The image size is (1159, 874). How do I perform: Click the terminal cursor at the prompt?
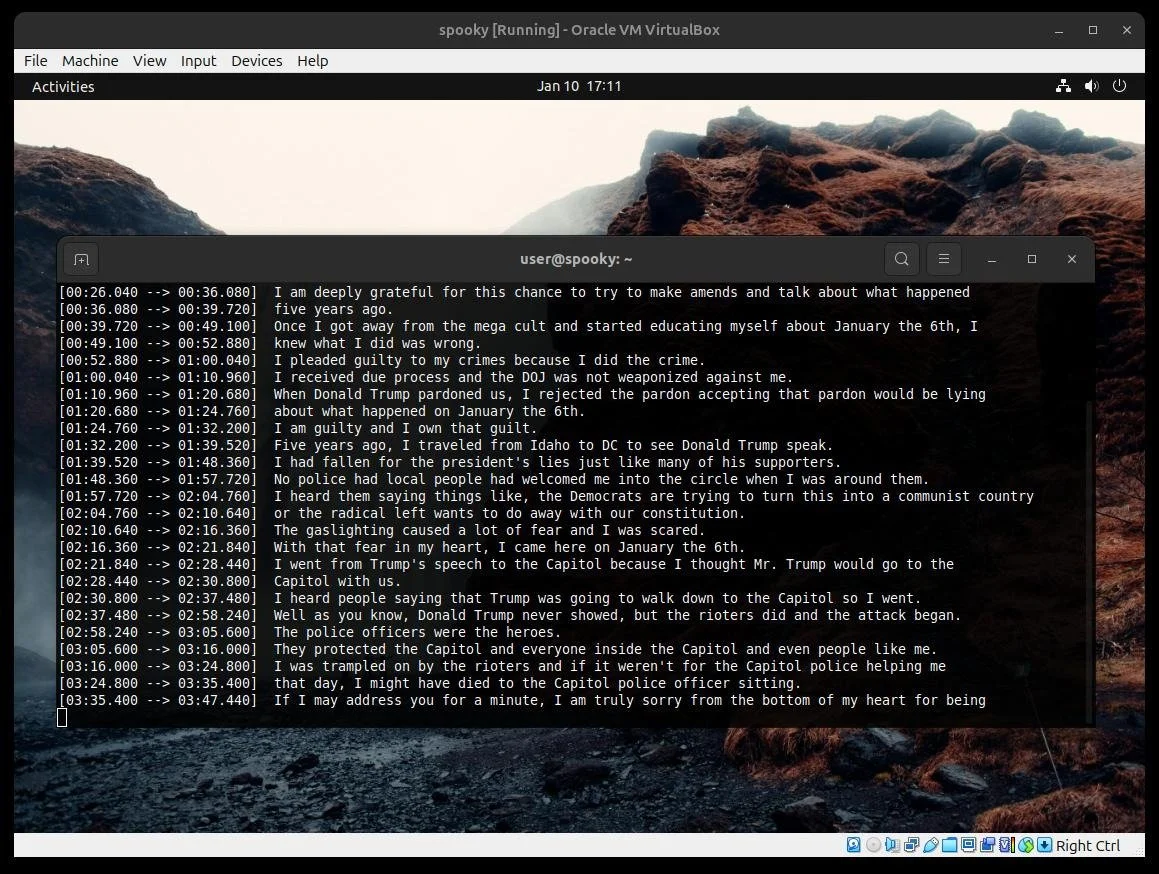tap(62, 717)
